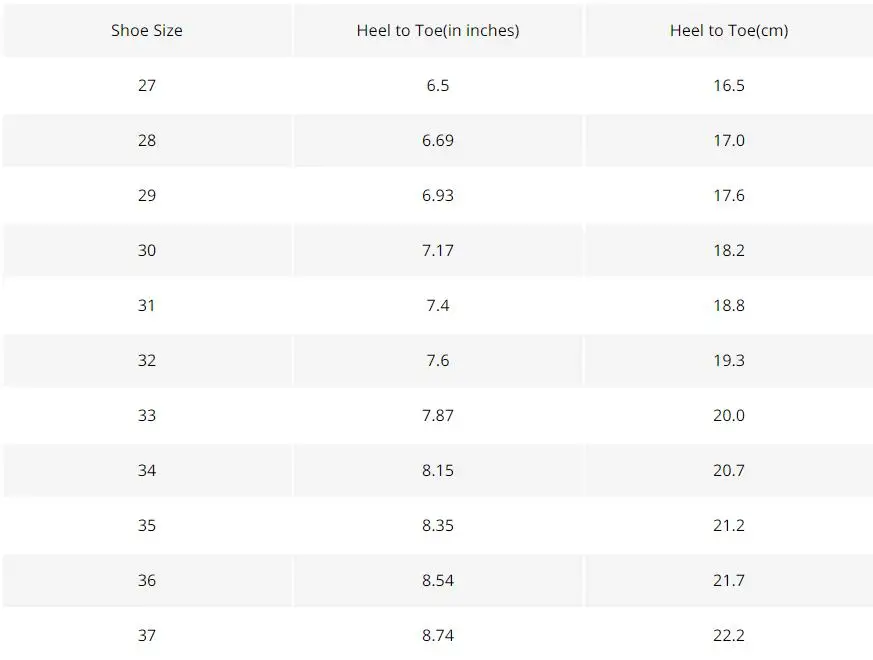Click the 6.93 inches value
Image resolution: width=873 pixels, height=660 pixels.
(x=438, y=195)
